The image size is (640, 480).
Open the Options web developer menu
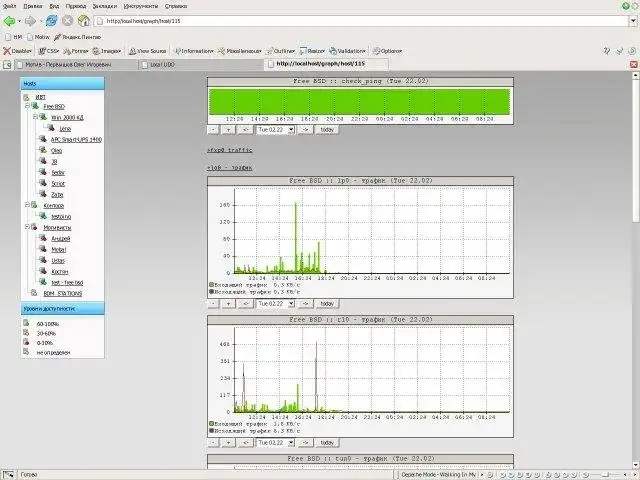pyautogui.click(x=387, y=51)
